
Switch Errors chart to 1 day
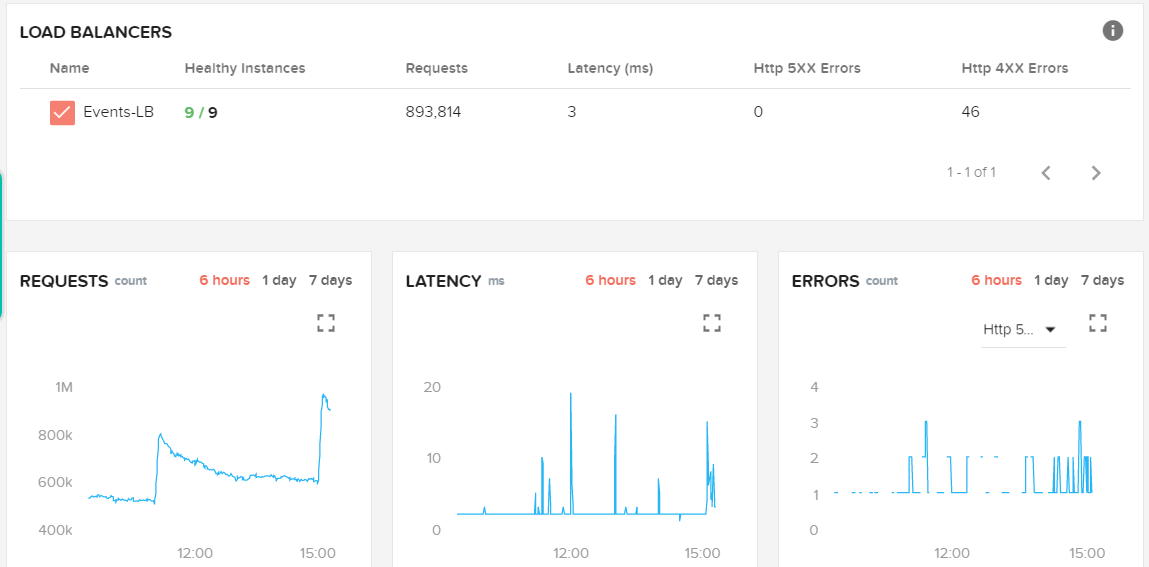click(x=1051, y=280)
